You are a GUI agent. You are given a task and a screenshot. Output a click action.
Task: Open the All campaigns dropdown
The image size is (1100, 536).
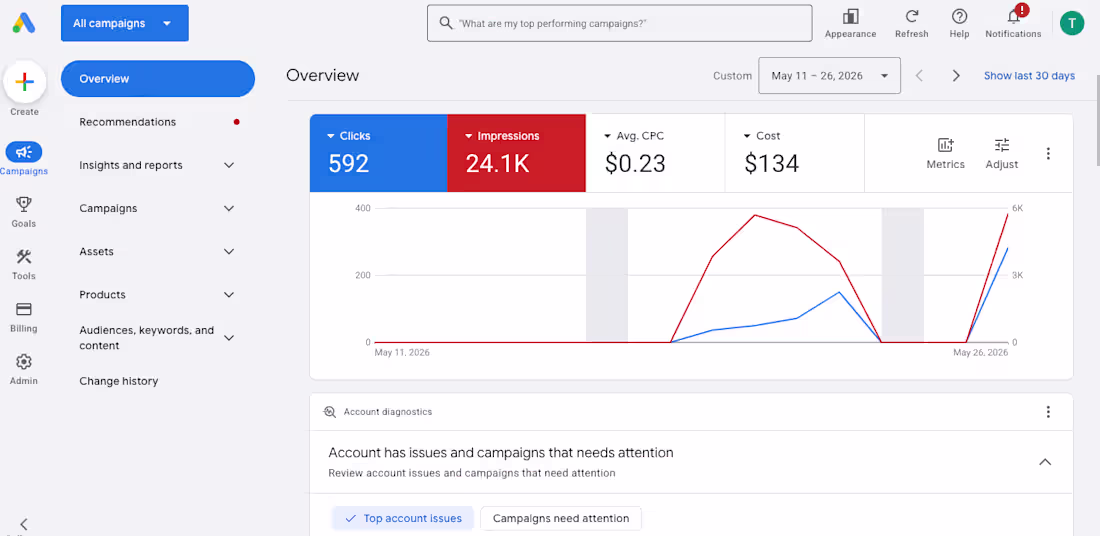pyautogui.click(x=125, y=23)
